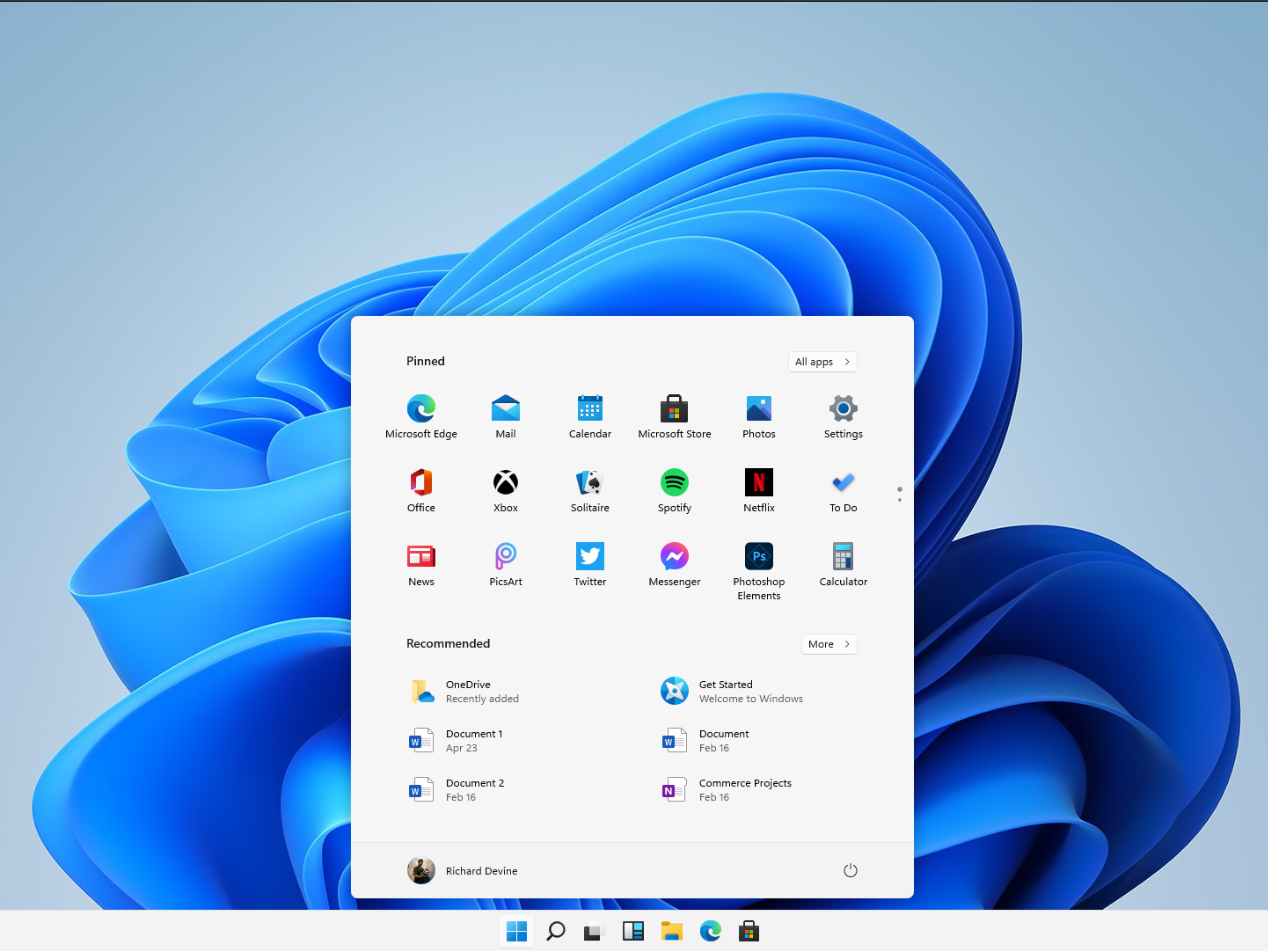Open the Power options menu
Image resolution: width=1268 pixels, height=951 pixels.
click(x=850, y=871)
